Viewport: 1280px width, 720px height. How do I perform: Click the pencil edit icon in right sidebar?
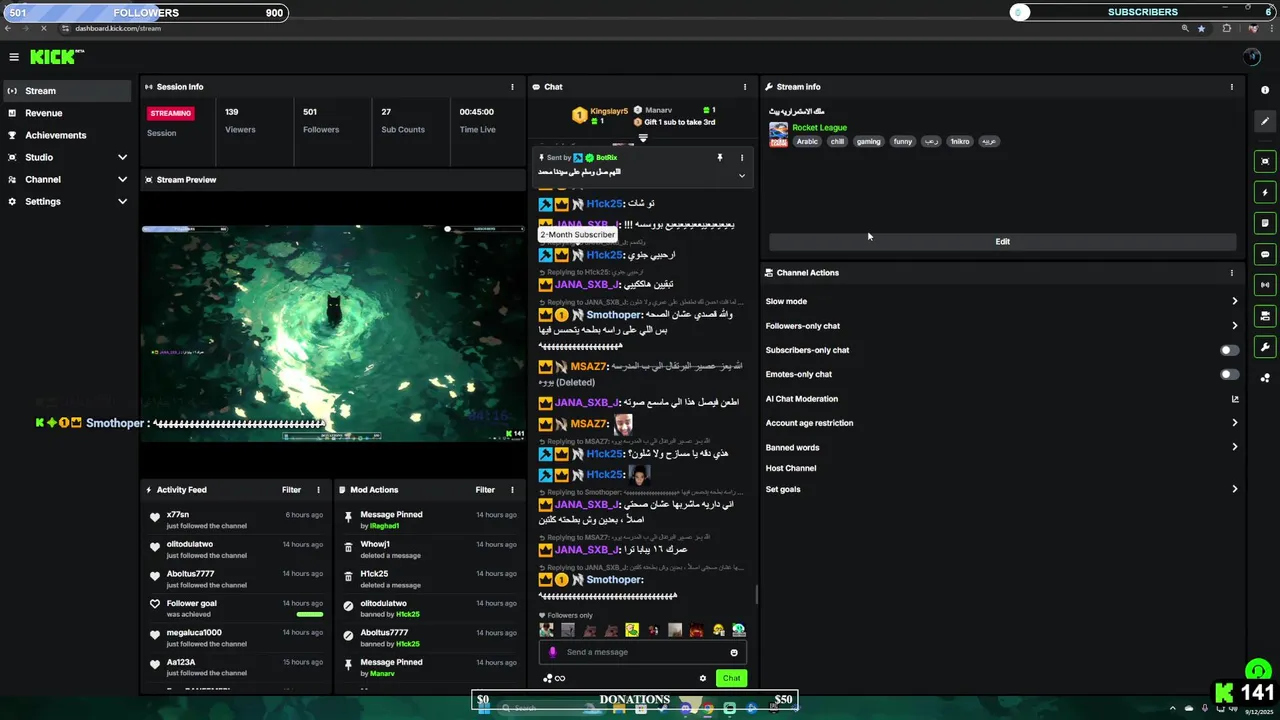[1265, 122]
